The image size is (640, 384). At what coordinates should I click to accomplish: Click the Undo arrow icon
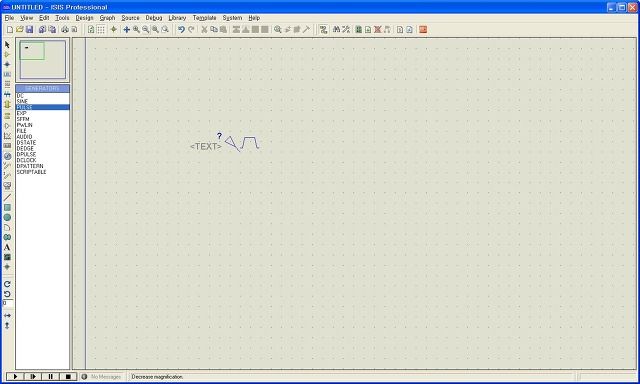click(x=181, y=29)
